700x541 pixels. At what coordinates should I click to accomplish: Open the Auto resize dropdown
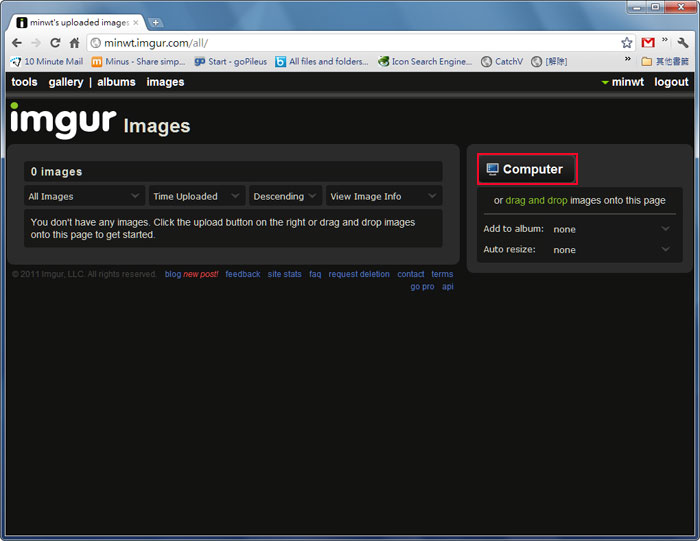[612, 250]
